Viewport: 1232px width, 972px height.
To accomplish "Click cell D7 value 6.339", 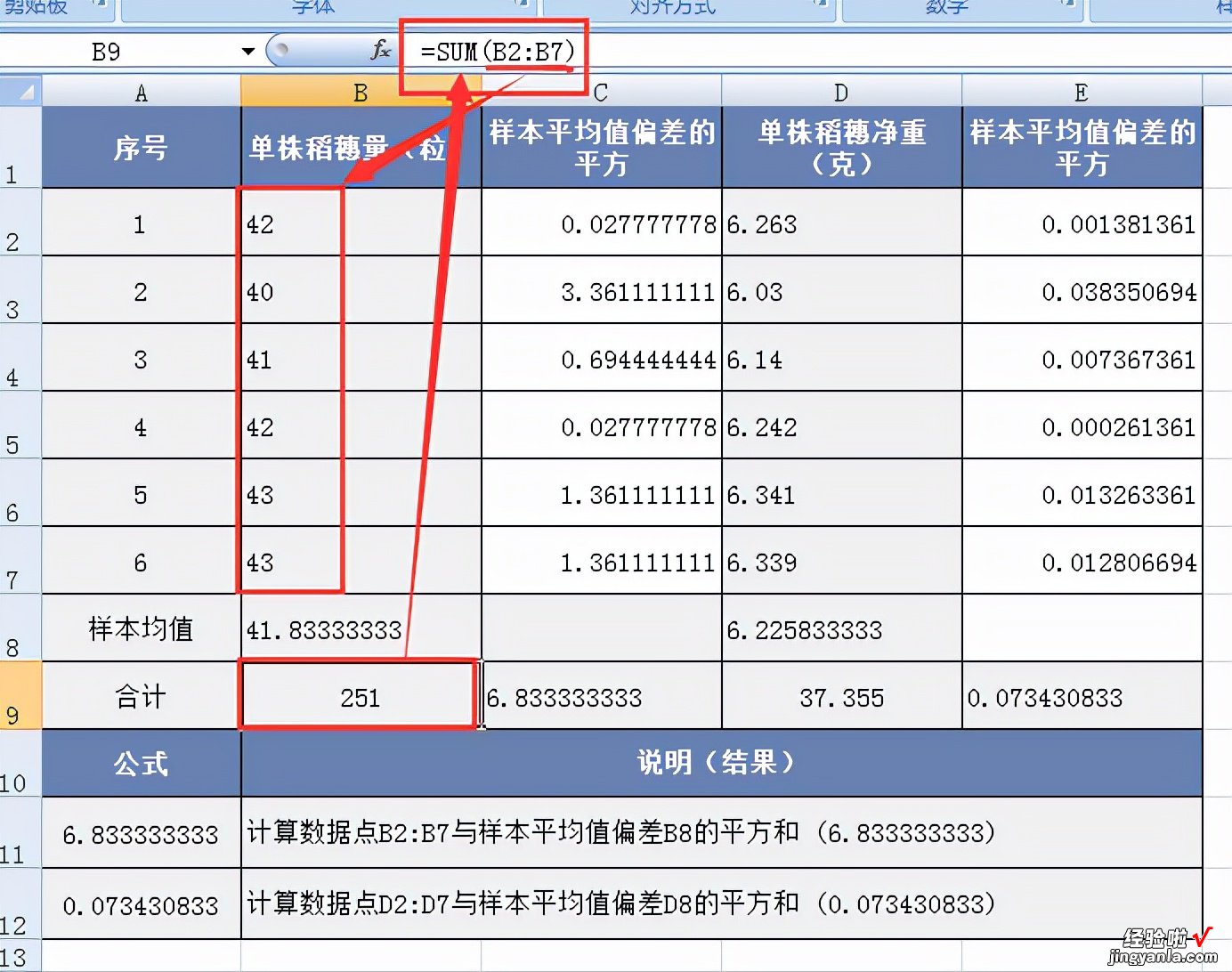I will click(x=841, y=561).
